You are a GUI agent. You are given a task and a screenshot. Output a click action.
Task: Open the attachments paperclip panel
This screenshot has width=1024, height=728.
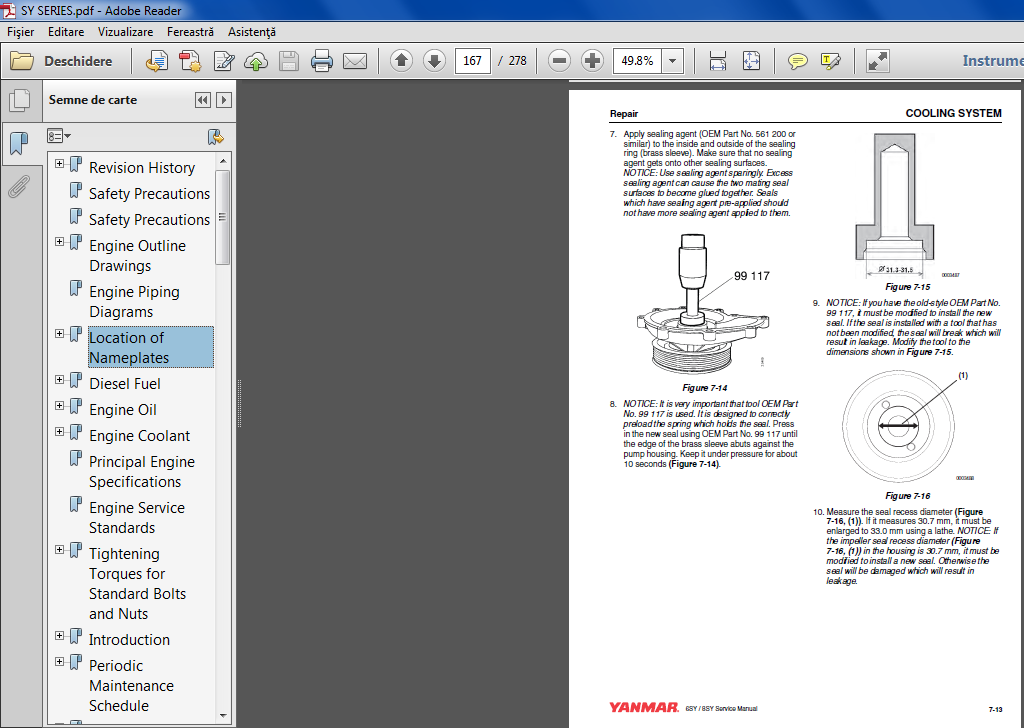20,187
